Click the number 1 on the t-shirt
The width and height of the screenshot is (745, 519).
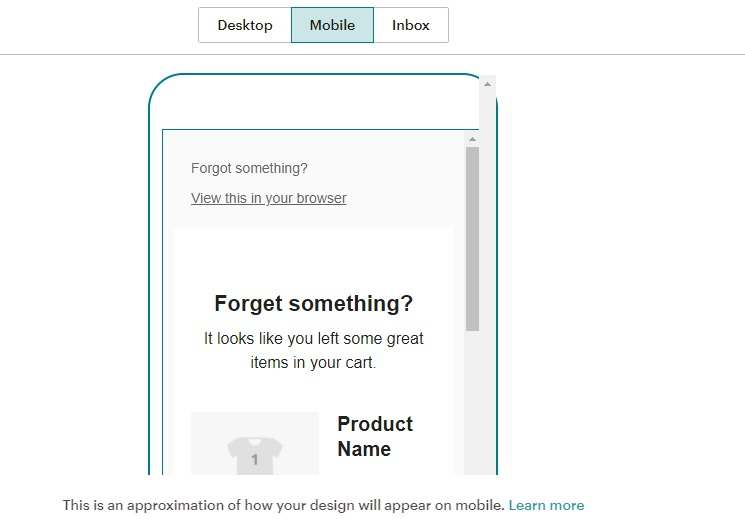[x=255, y=460]
